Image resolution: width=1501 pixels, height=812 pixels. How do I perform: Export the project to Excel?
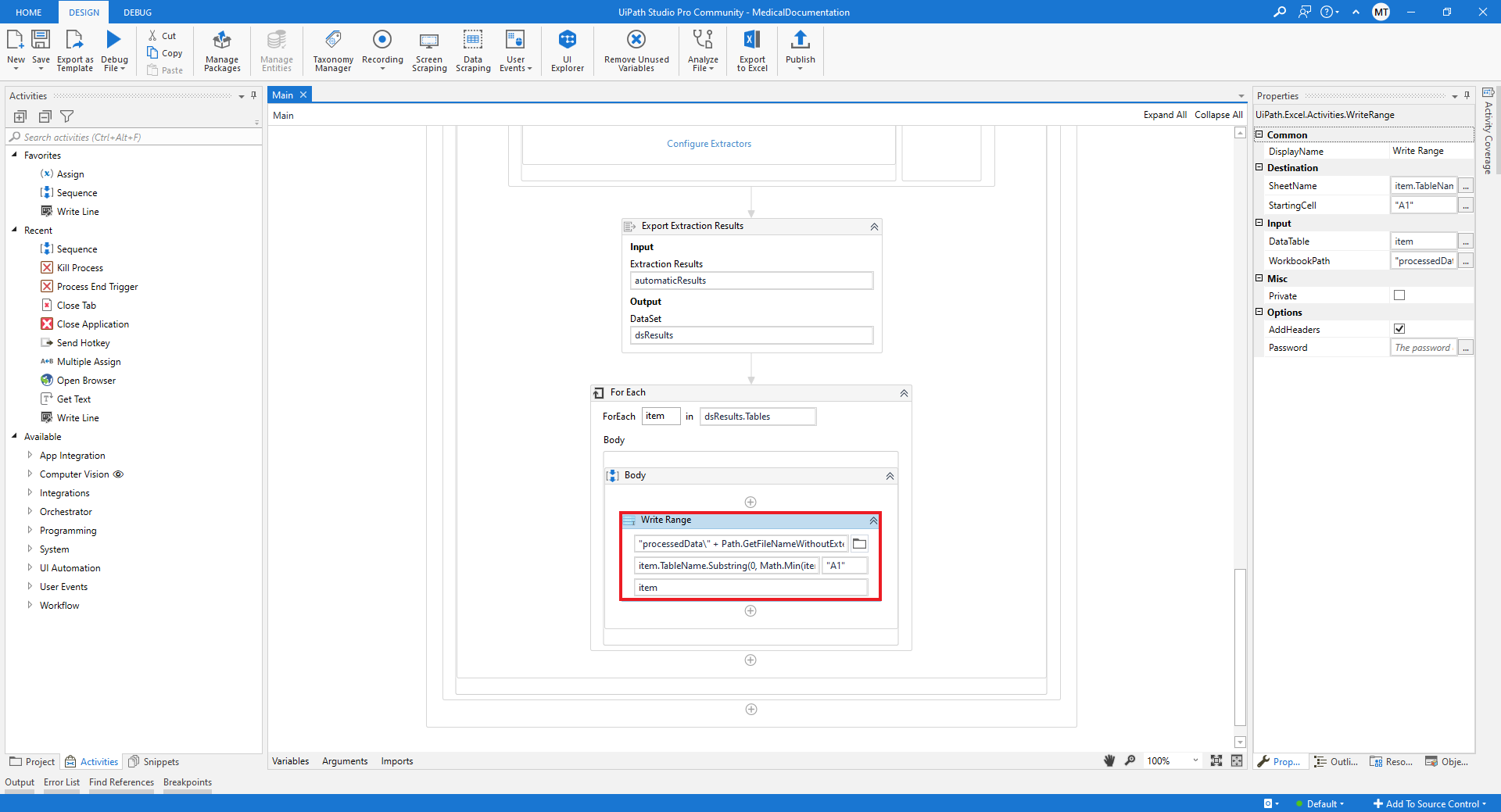point(750,50)
